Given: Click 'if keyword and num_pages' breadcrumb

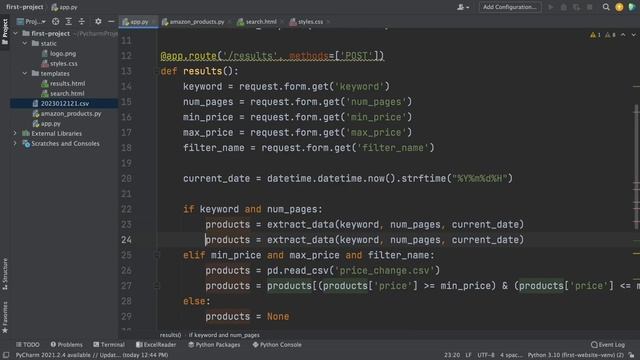Looking at the screenshot, I should (224, 335).
